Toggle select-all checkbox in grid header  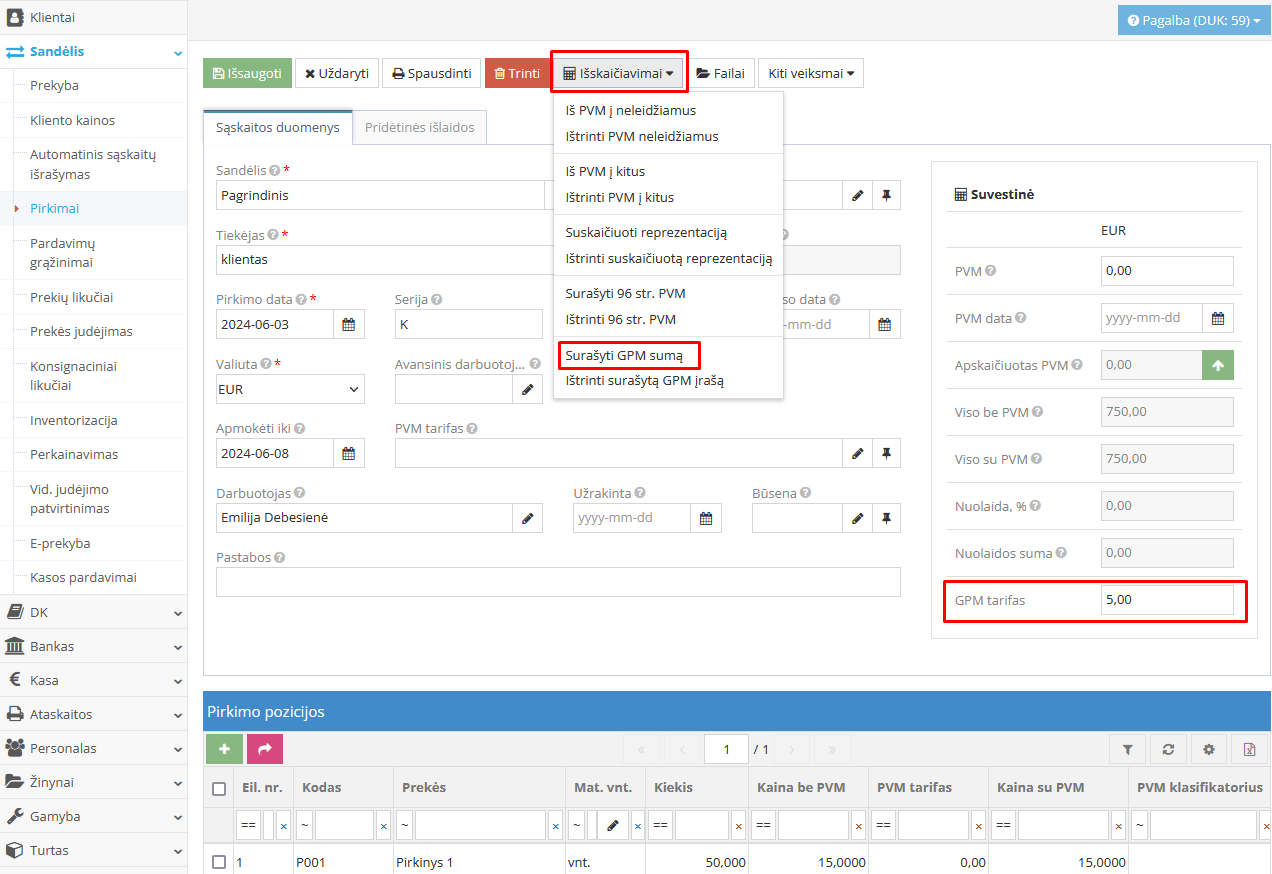pos(219,788)
